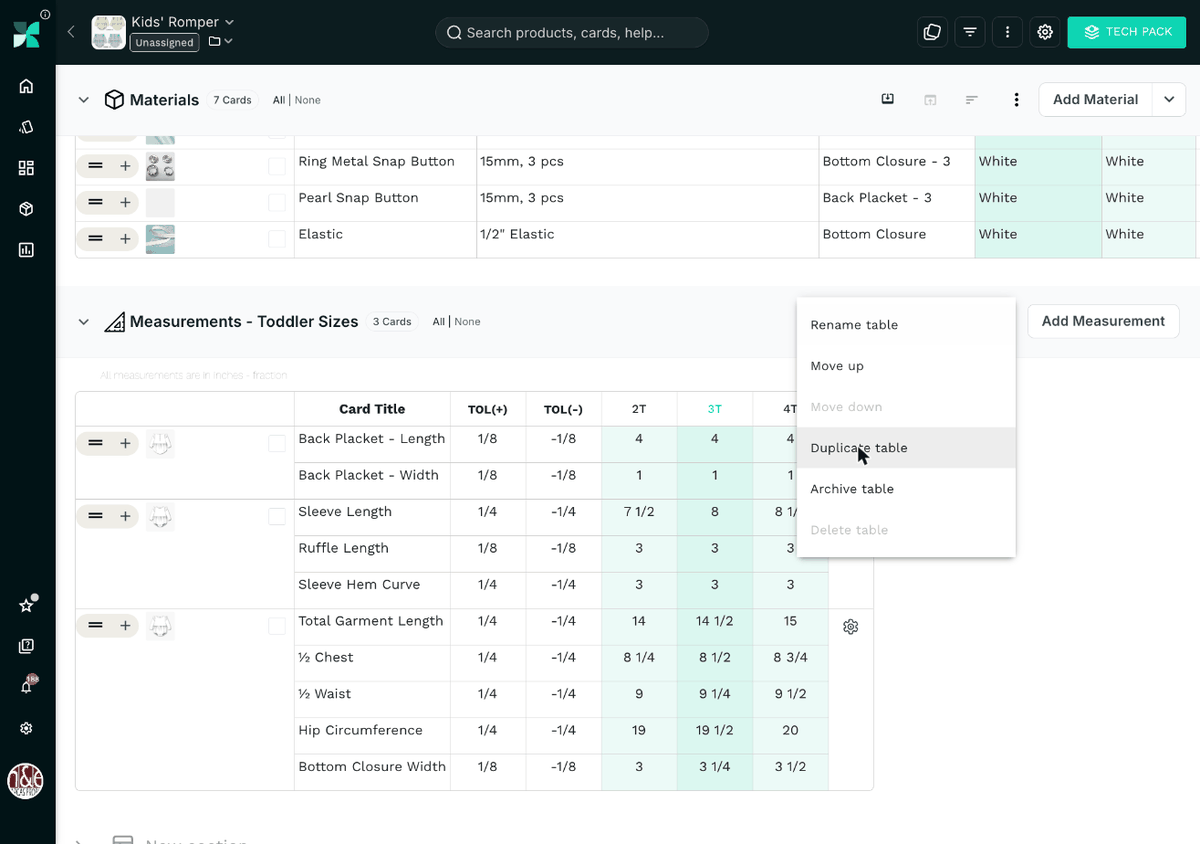Image resolution: width=1200 pixels, height=844 pixels.
Task: Click the import icon in Materials toolbar
Action: coord(887,99)
